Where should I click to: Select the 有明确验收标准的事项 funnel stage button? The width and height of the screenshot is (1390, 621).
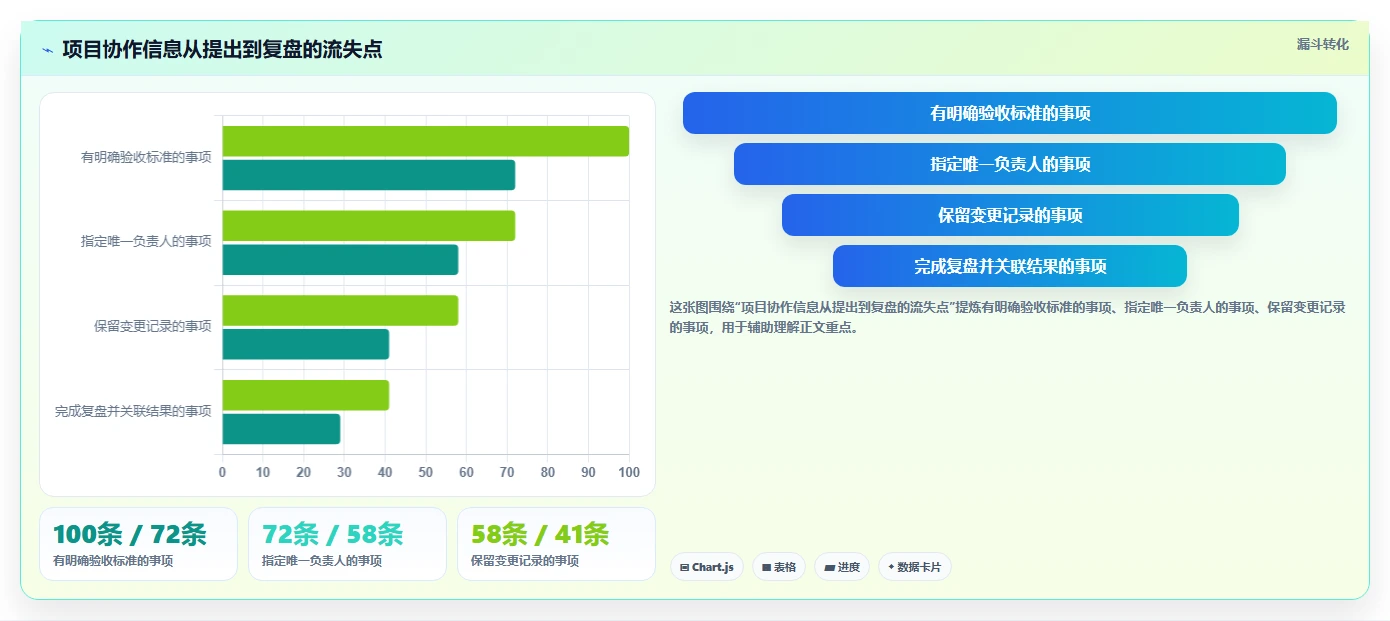(x=1010, y=113)
